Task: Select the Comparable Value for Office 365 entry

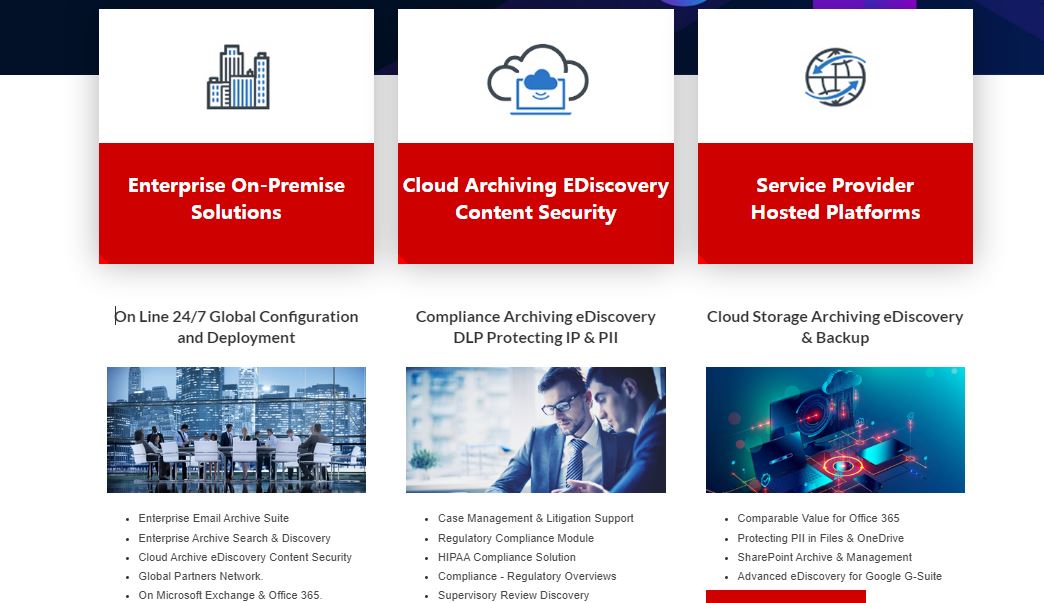Action: (x=817, y=518)
